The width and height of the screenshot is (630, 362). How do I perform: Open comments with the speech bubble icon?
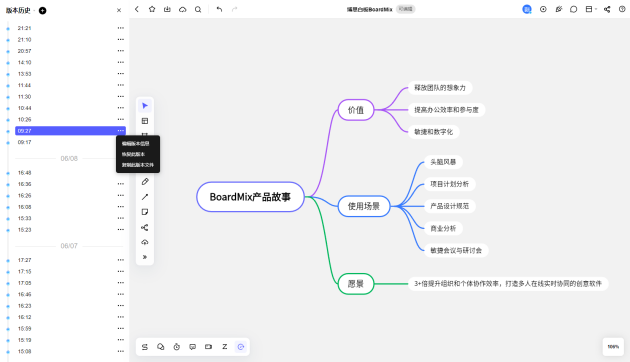pyautogui.click(x=574, y=9)
